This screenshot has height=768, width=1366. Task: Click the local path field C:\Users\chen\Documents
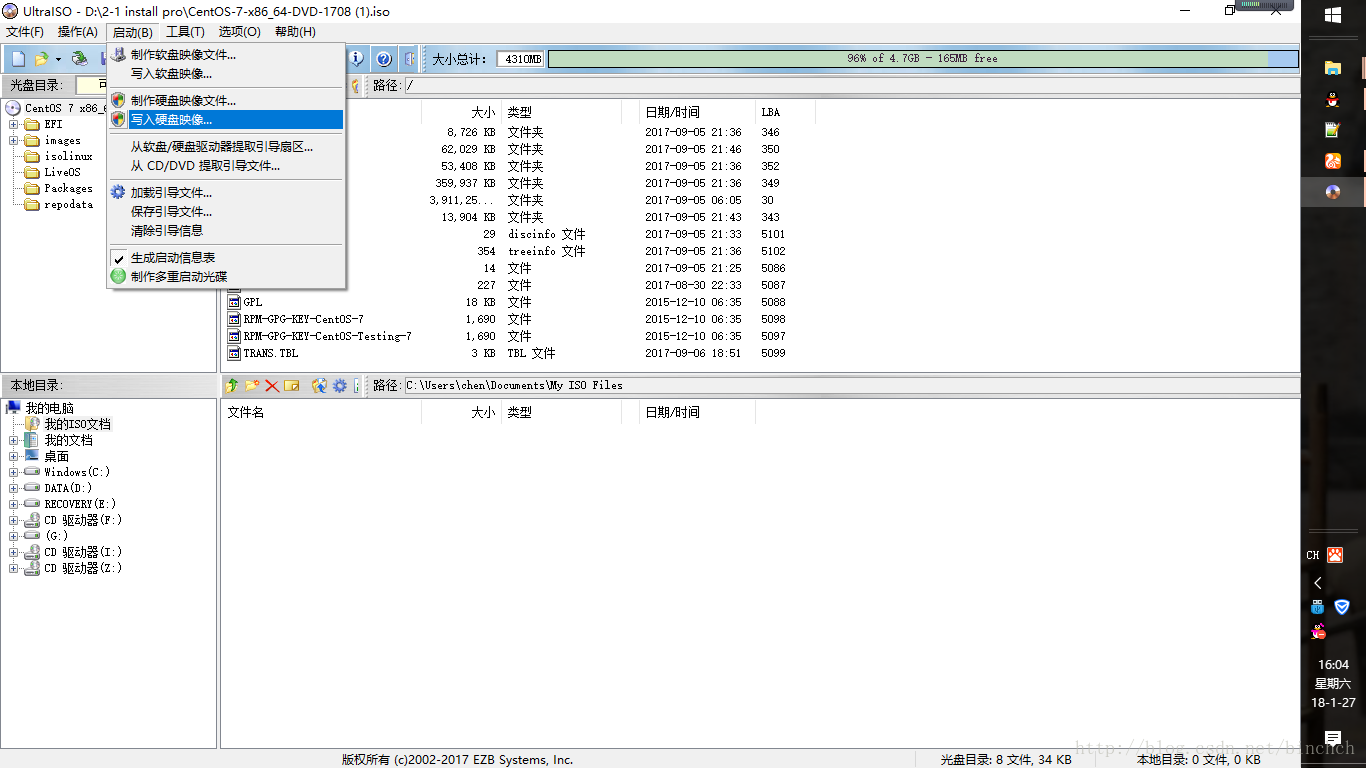850,385
